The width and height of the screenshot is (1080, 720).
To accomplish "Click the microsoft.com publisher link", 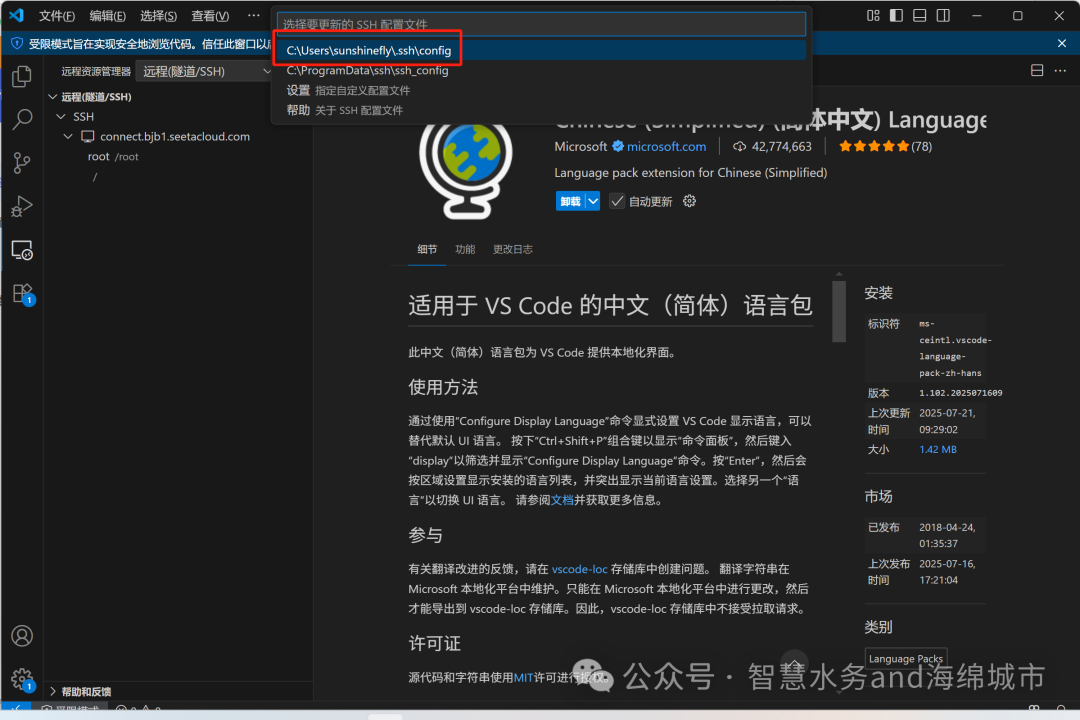I will point(668,145).
